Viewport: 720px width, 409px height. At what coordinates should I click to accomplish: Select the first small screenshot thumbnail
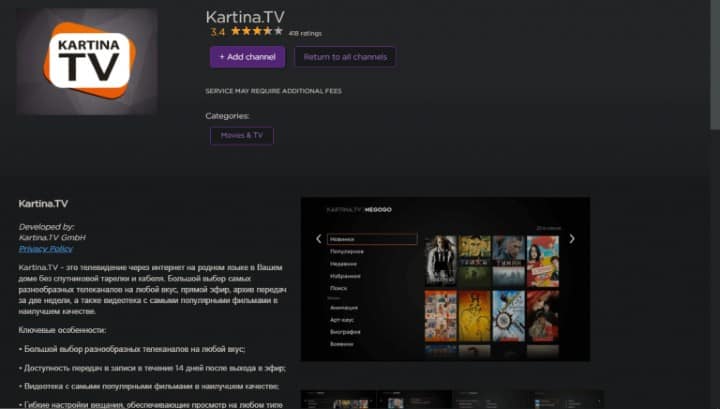click(x=338, y=400)
